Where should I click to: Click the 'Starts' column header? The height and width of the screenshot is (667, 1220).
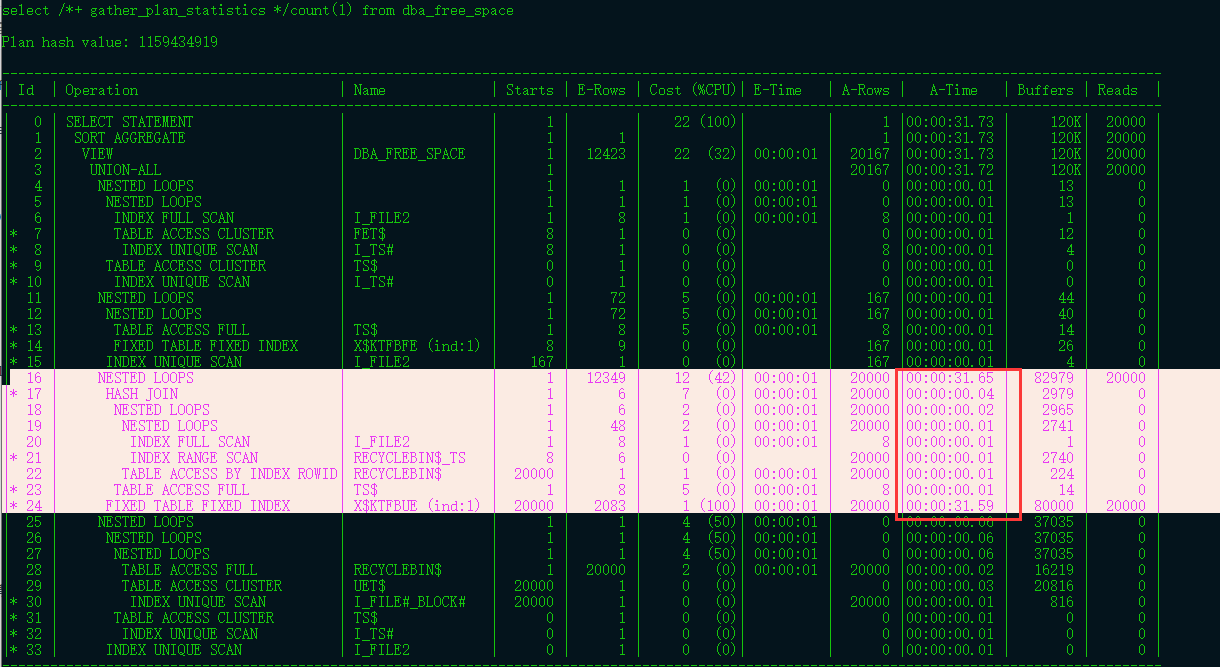pyautogui.click(x=530, y=90)
